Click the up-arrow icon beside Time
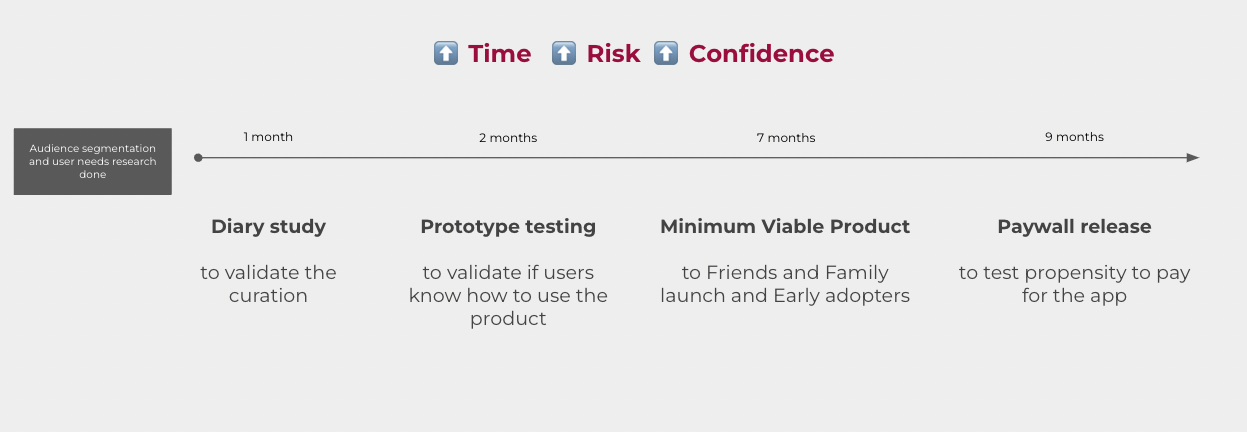The height and width of the screenshot is (432, 1247). point(446,54)
